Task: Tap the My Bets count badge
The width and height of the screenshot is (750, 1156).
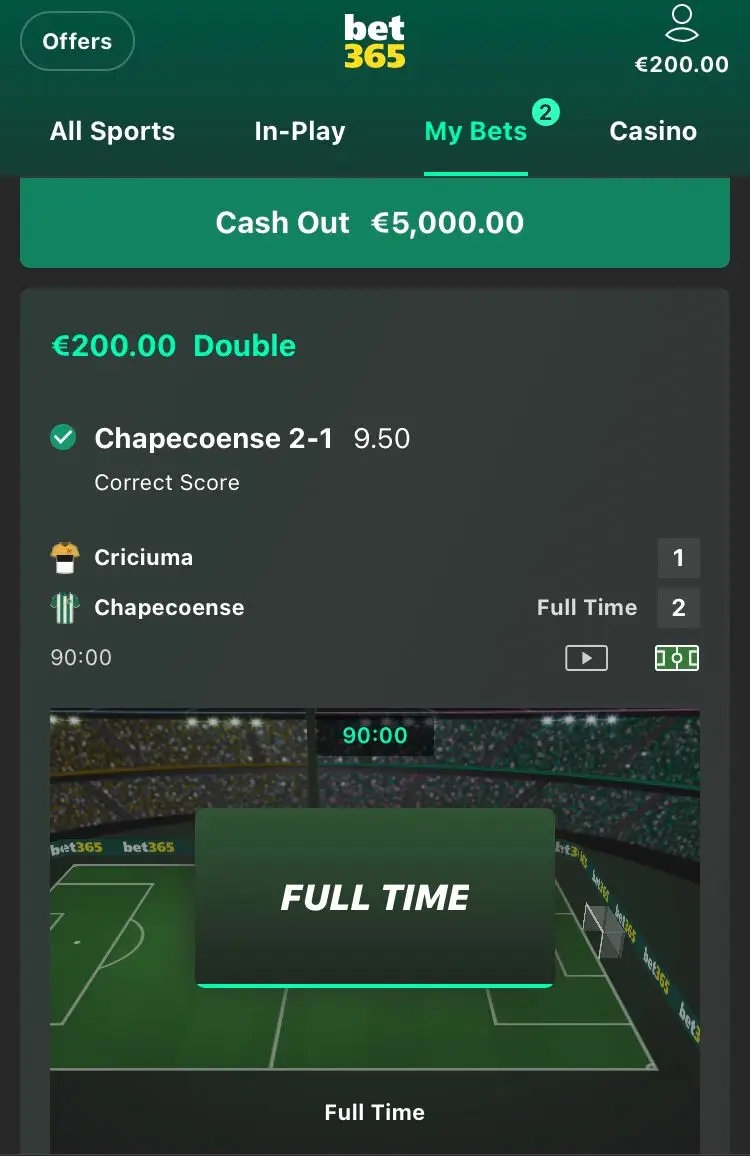Action: point(546,112)
